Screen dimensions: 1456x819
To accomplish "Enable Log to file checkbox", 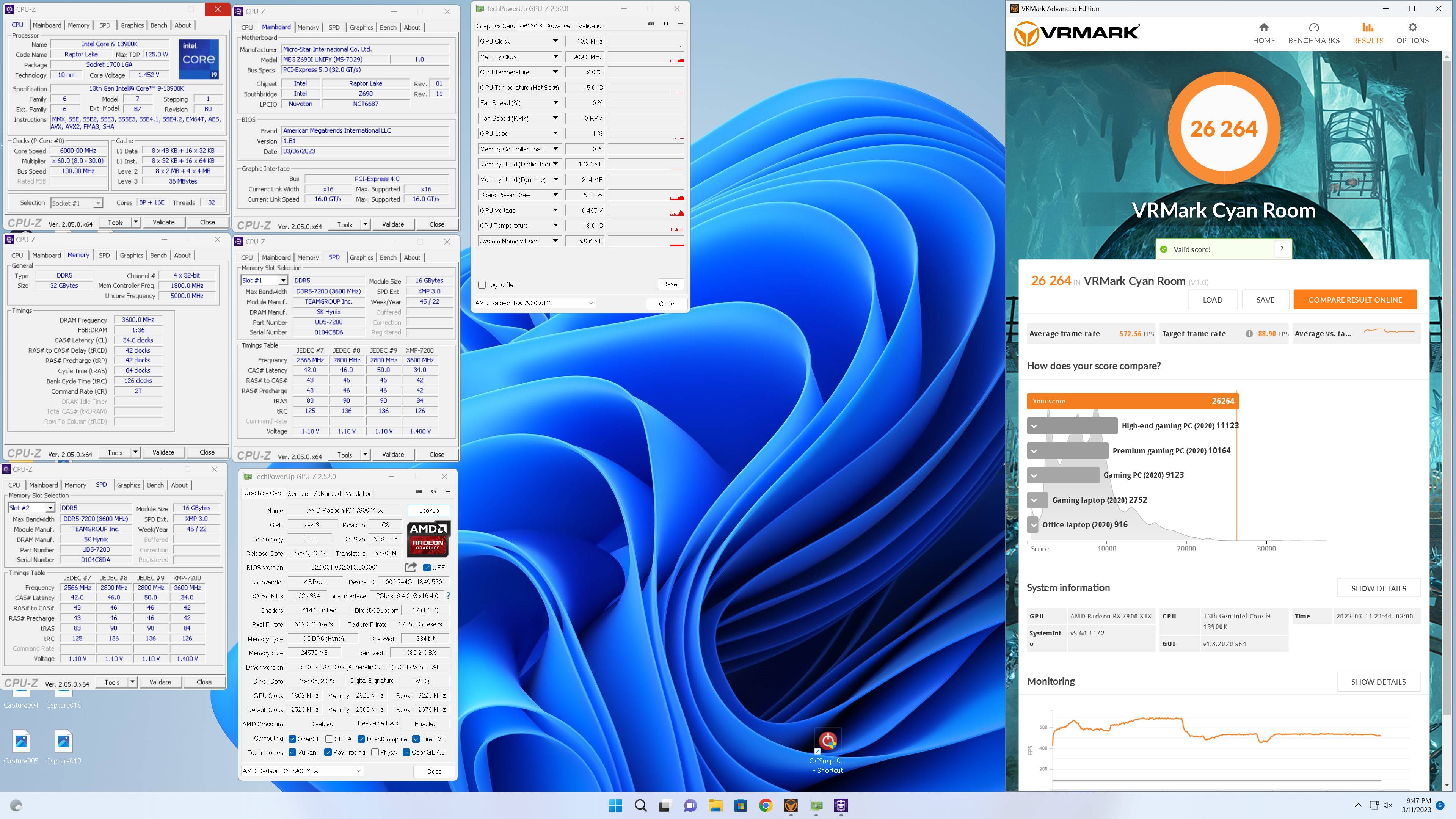I will [x=482, y=285].
